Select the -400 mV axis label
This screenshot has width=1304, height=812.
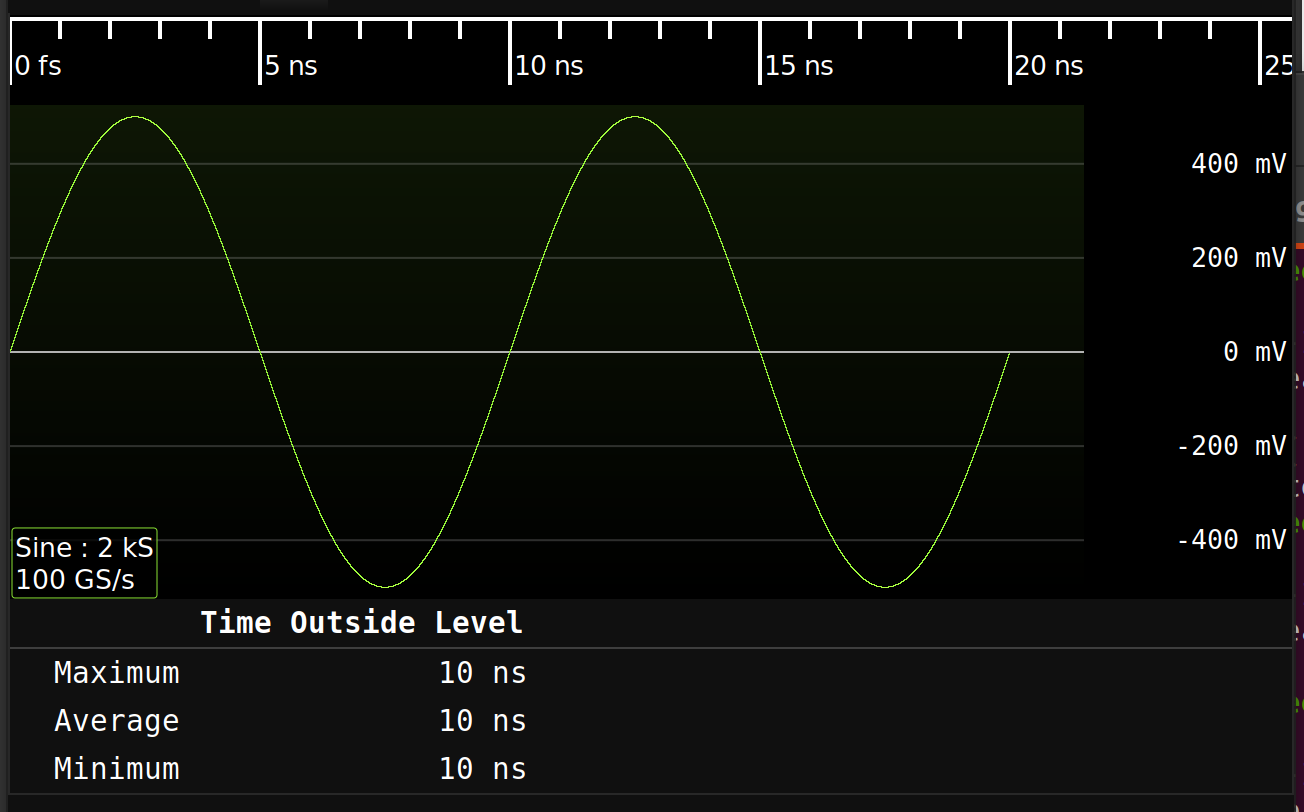point(1232,540)
